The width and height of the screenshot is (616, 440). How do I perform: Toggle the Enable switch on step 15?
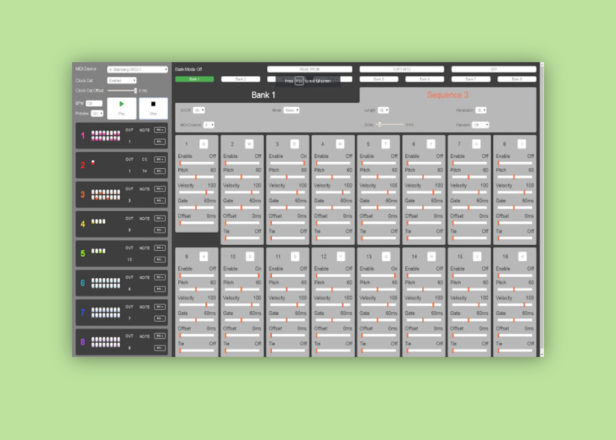click(469, 275)
